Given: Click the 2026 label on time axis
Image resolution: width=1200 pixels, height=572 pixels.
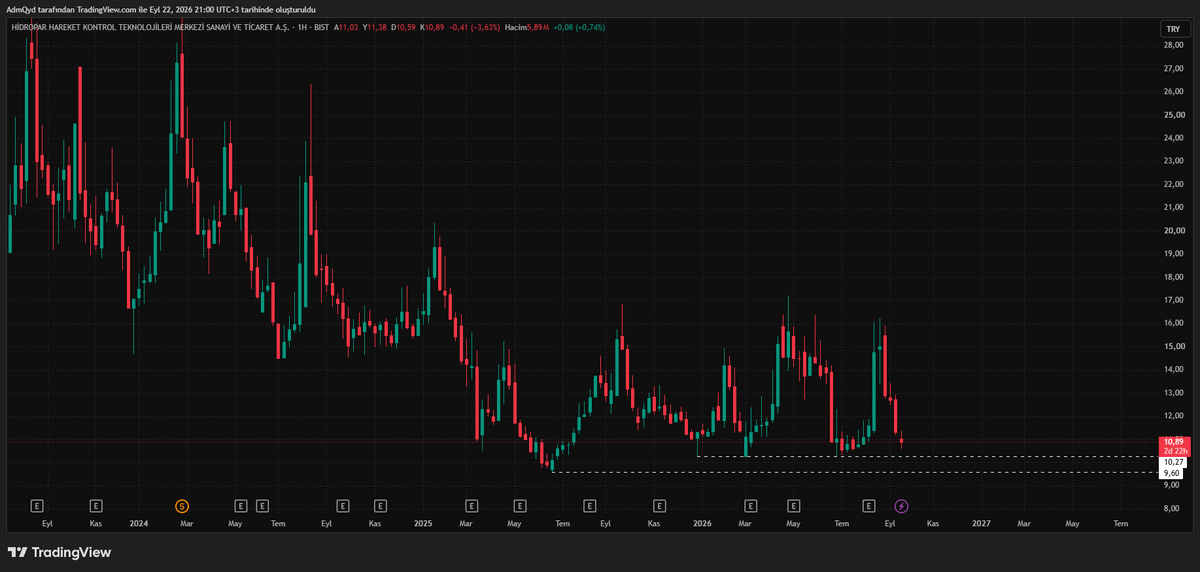Looking at the screenshot, I should (702, 523).
